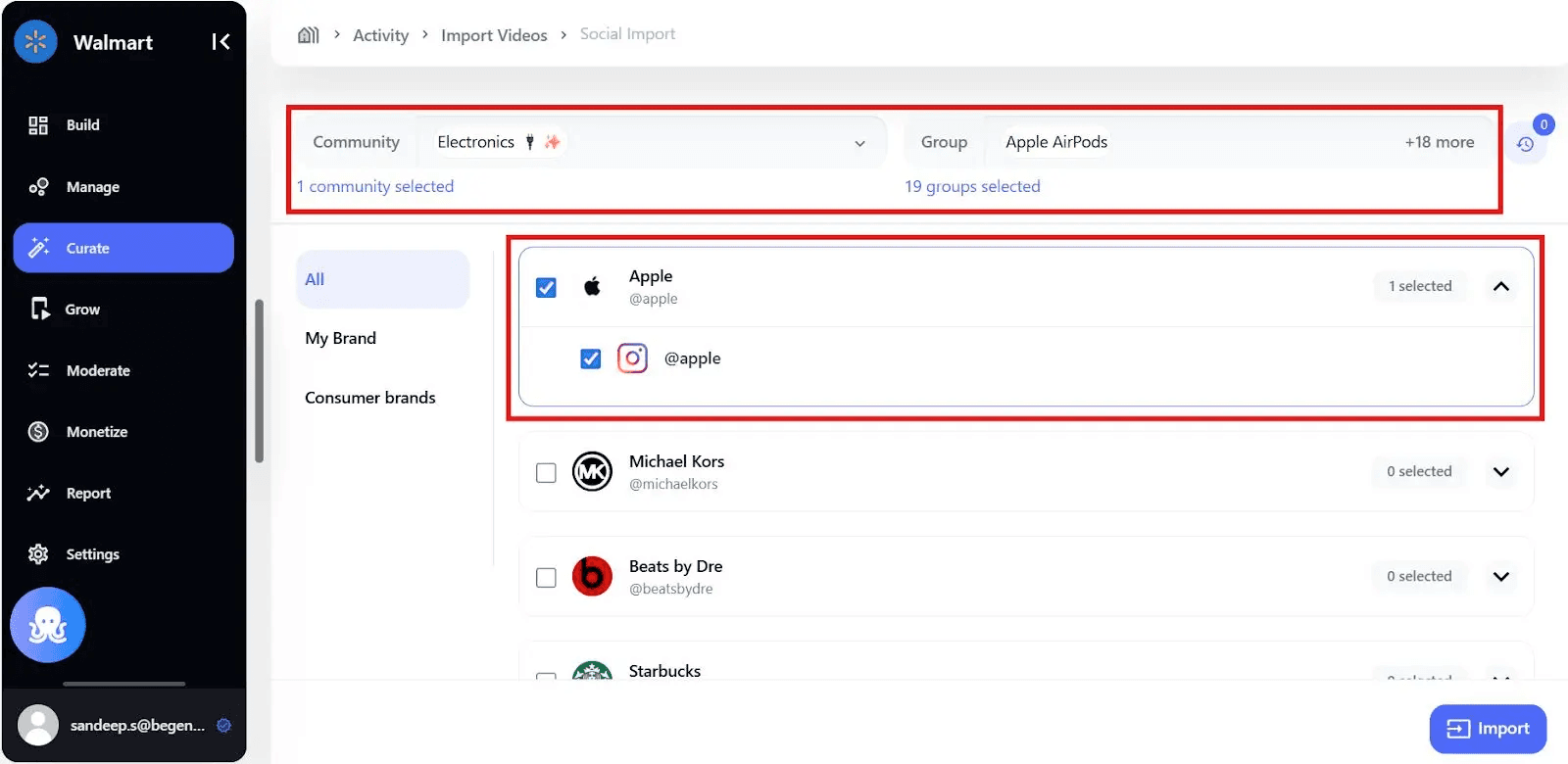The image size is (1568, 764).
Task: Click the Starbucks logo
Action: coord(592,671)
